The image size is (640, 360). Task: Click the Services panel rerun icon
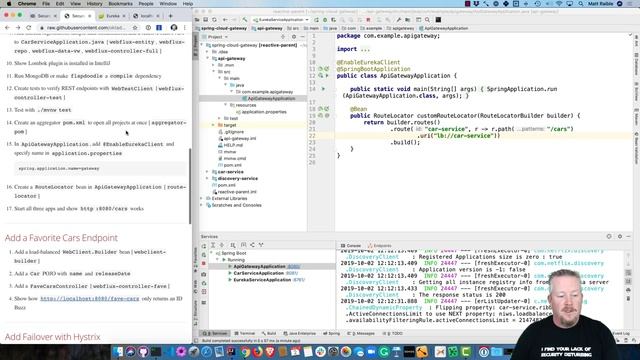pyautogui.click(x=204, y=246)
